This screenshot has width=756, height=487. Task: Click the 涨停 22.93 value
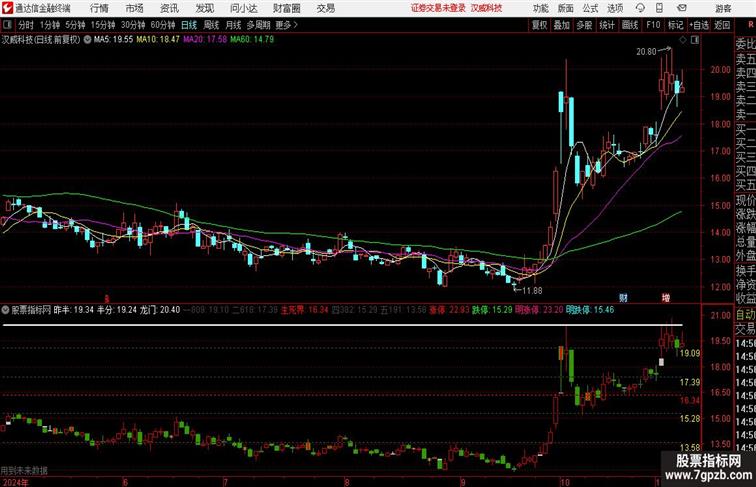click(x=449, y=310)
